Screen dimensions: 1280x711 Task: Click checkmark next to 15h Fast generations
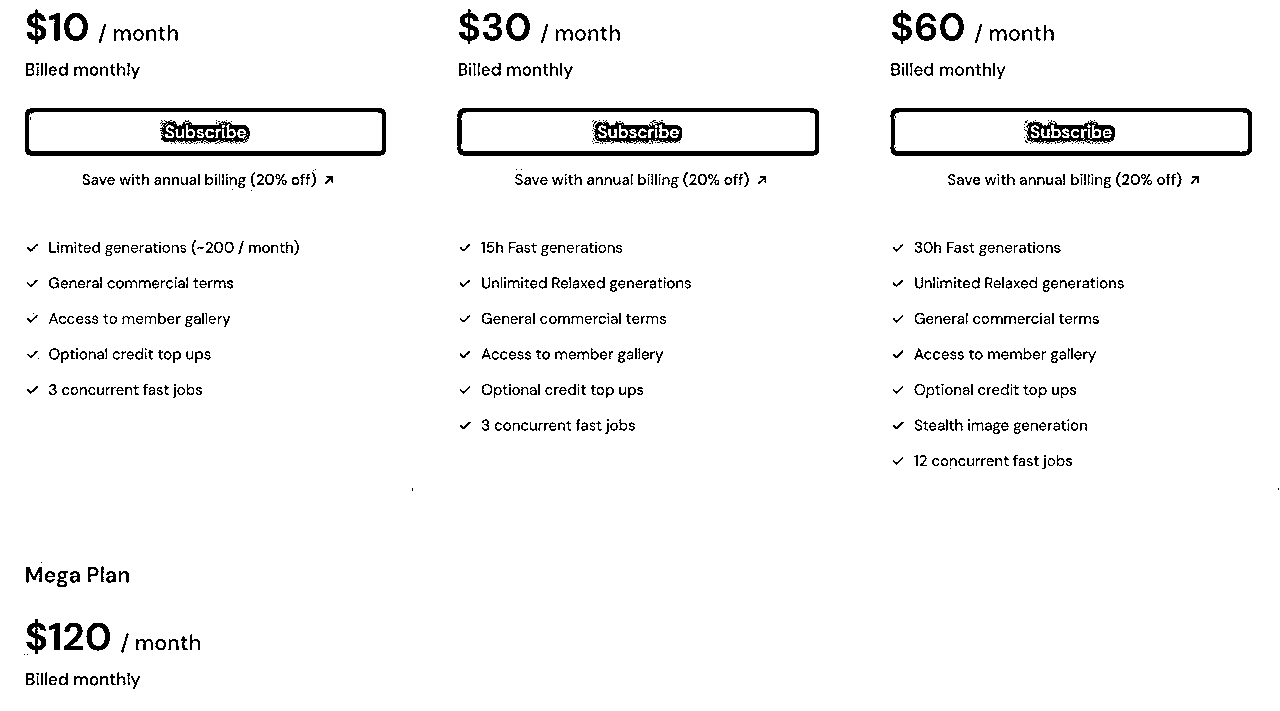coord(465,248)
